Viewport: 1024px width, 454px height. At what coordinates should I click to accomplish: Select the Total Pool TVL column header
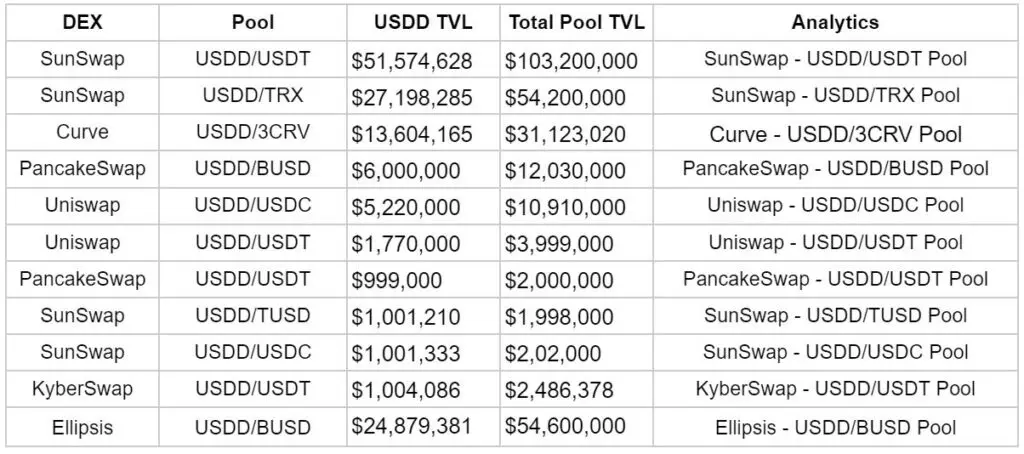click(575, 22)
